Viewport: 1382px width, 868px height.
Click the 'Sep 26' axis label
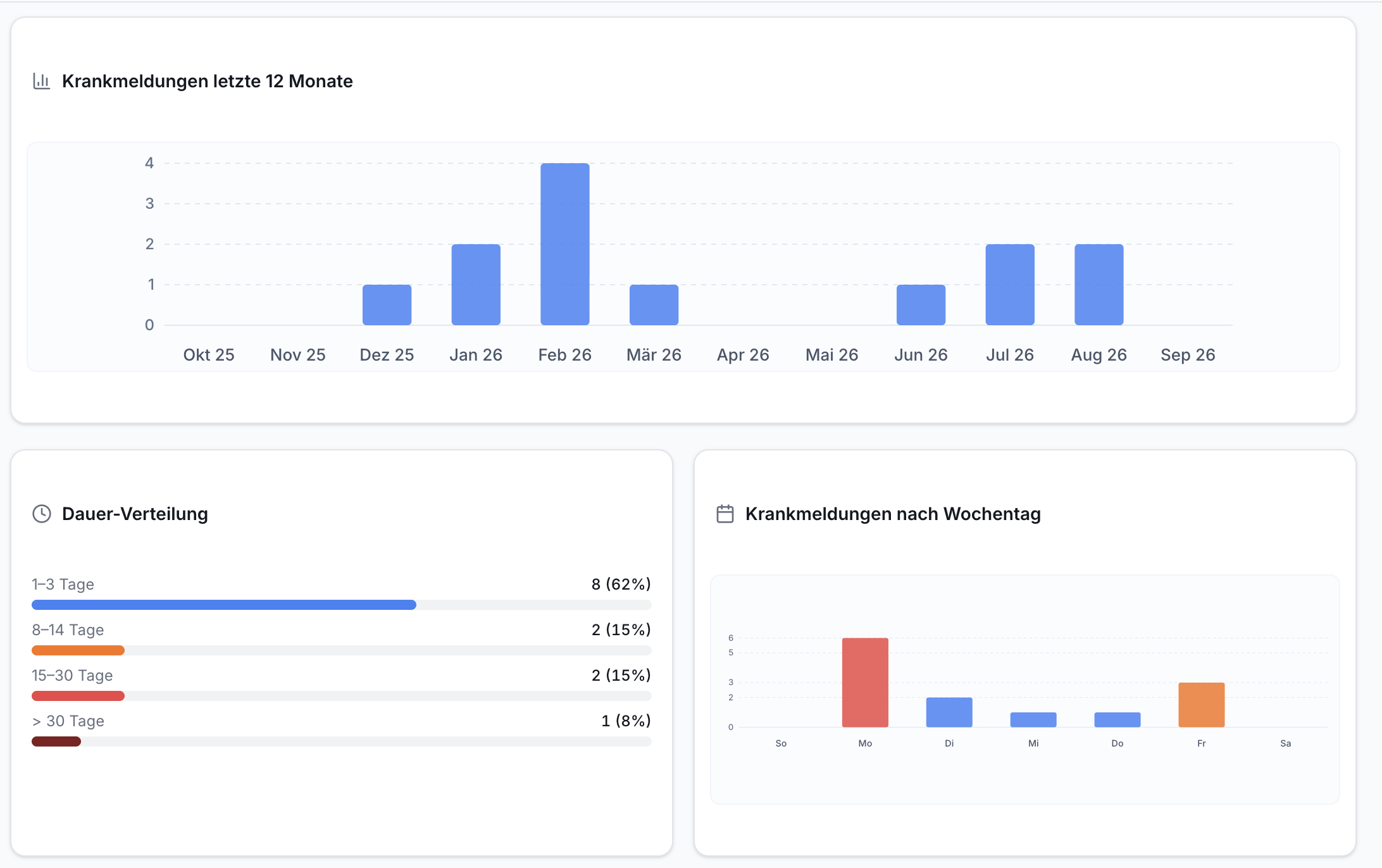(1188, 355)
